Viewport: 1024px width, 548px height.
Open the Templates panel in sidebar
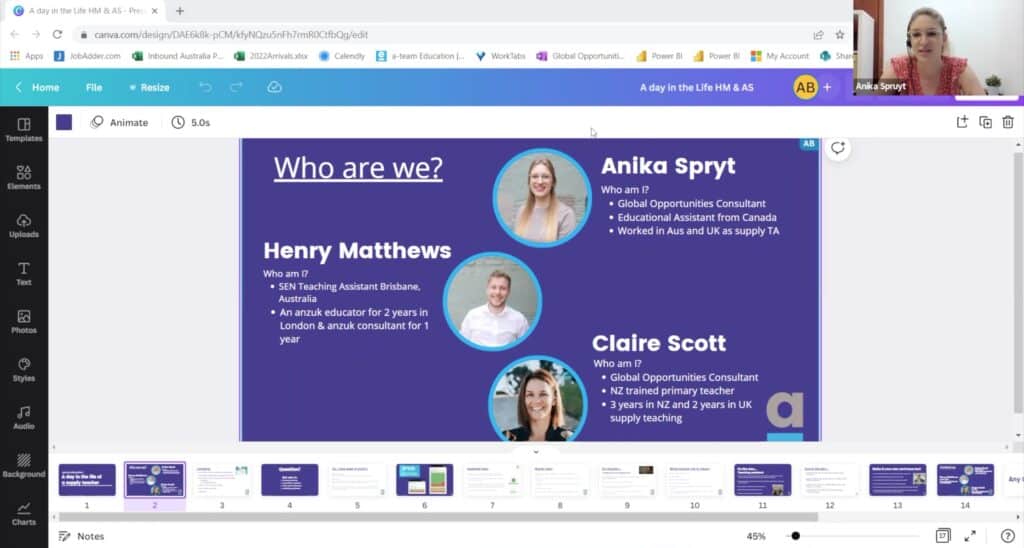pyautogui.click(x=23, y=129)
